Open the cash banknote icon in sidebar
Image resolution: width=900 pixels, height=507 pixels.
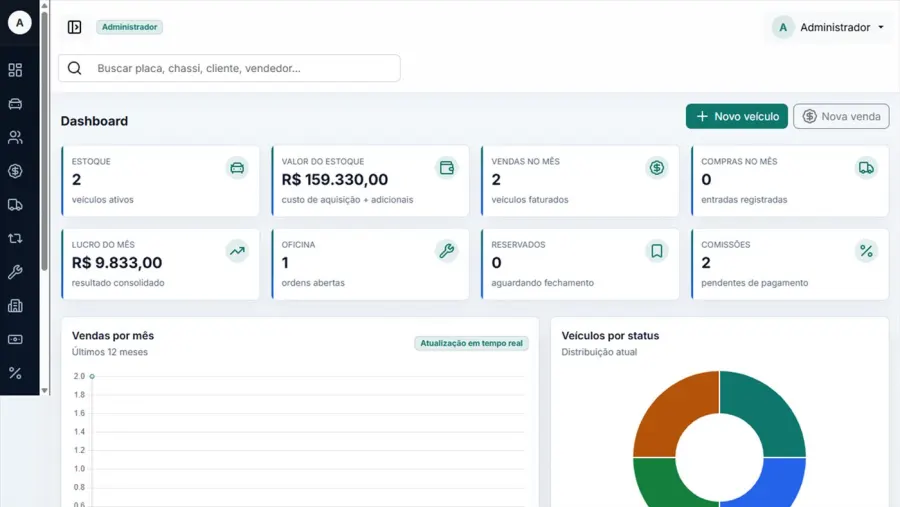coord(15,339)
